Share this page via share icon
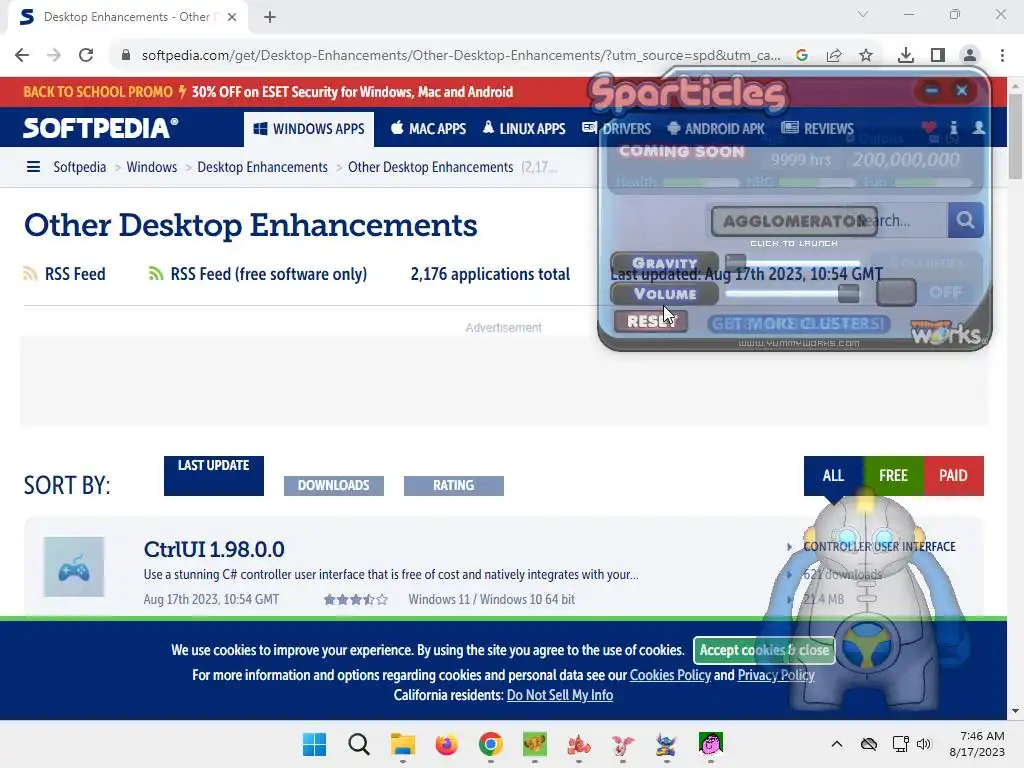The image size is (1024, 768). [834, 56]
